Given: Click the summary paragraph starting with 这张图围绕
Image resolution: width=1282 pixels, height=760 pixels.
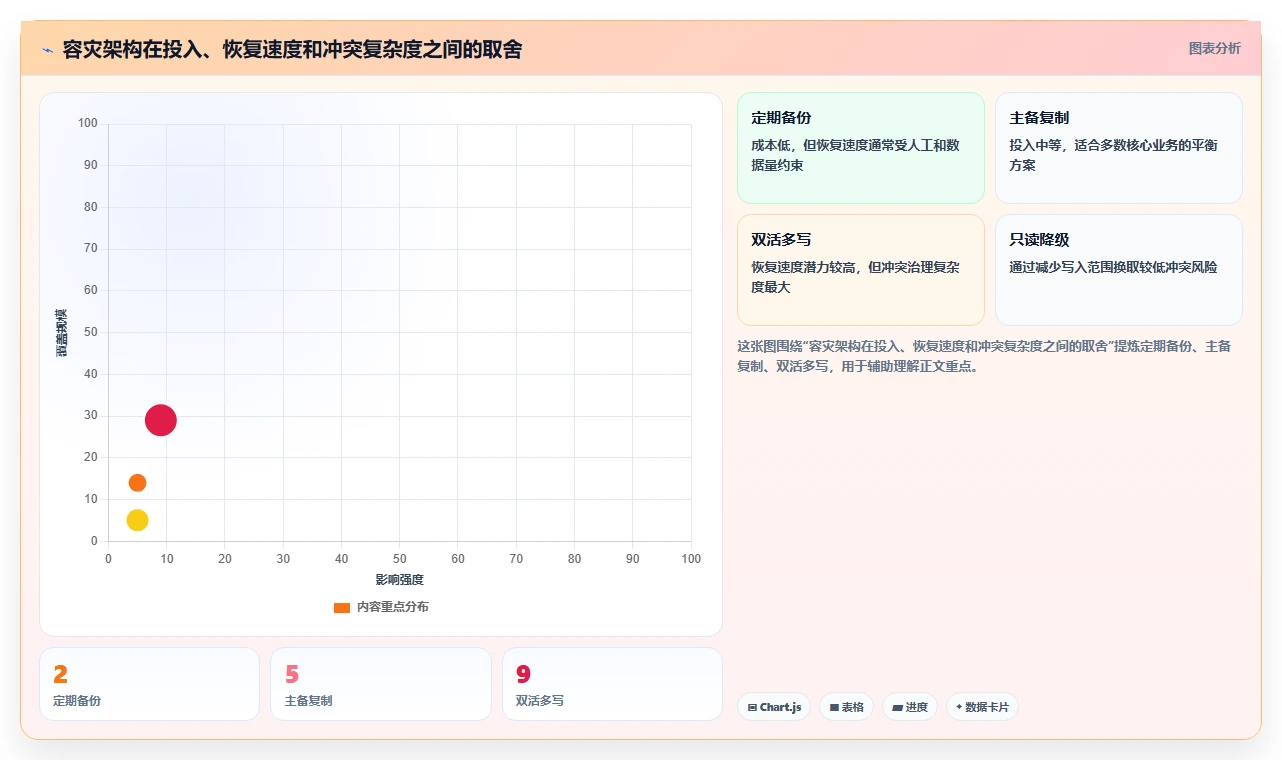Looking at the screenshot, I should click(984, 356).
